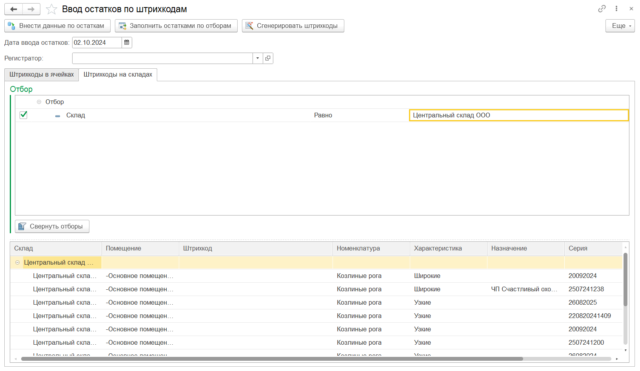Edit filter value Центральный склад ООО

[519, 115]
